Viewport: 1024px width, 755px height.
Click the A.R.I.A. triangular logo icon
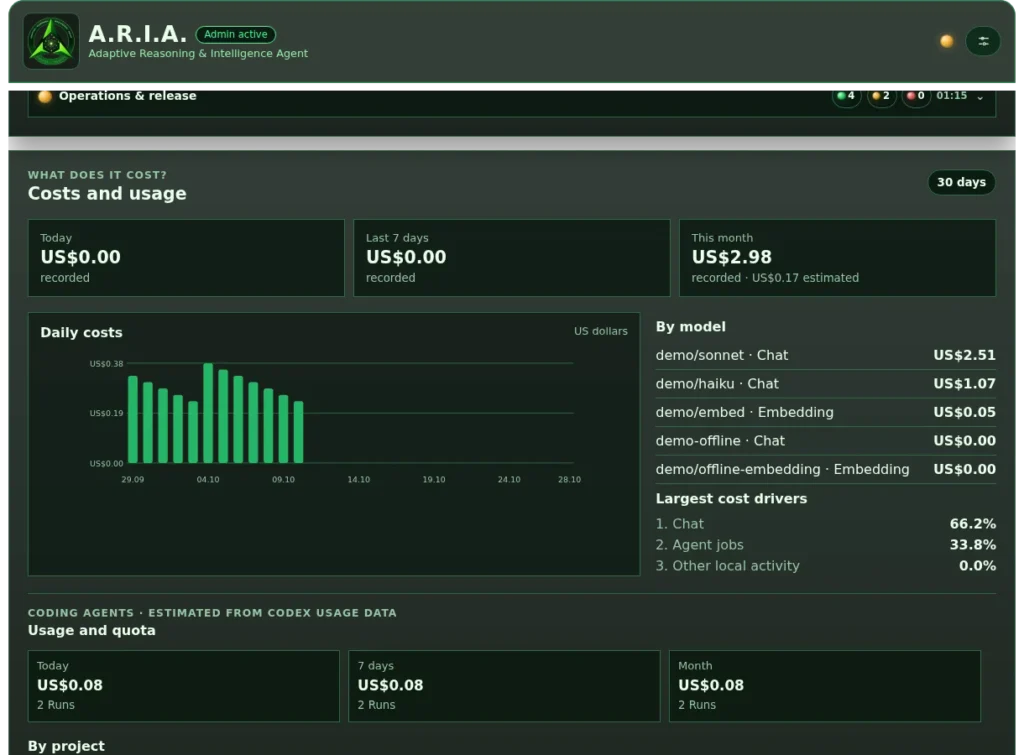pyautogui.click(x=51, y=41)
